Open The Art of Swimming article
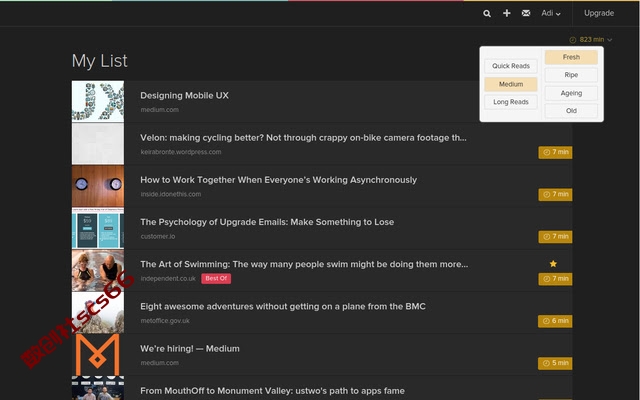Image resolution: width=640 pixels, height=400 pixels. point(304,264)
